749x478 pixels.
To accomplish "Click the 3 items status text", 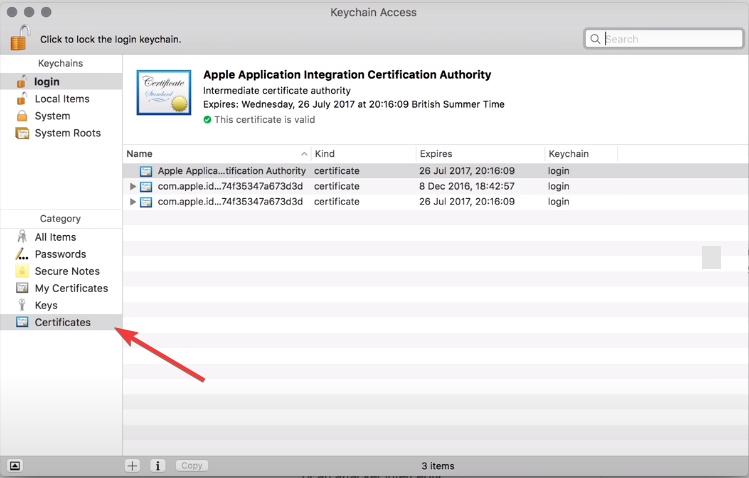I will click(x=438, y=466).
